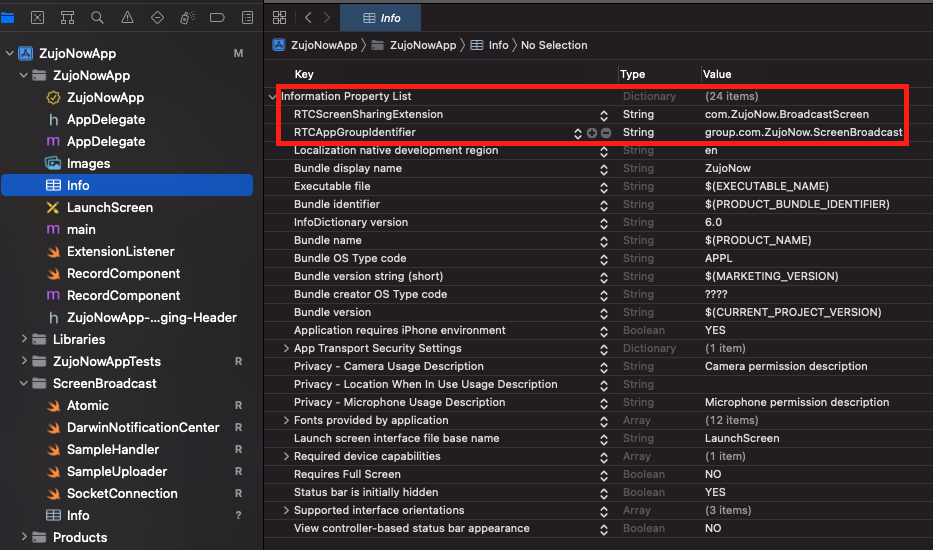
Task: Show the issue navigator warning icon
Action: 127,18
